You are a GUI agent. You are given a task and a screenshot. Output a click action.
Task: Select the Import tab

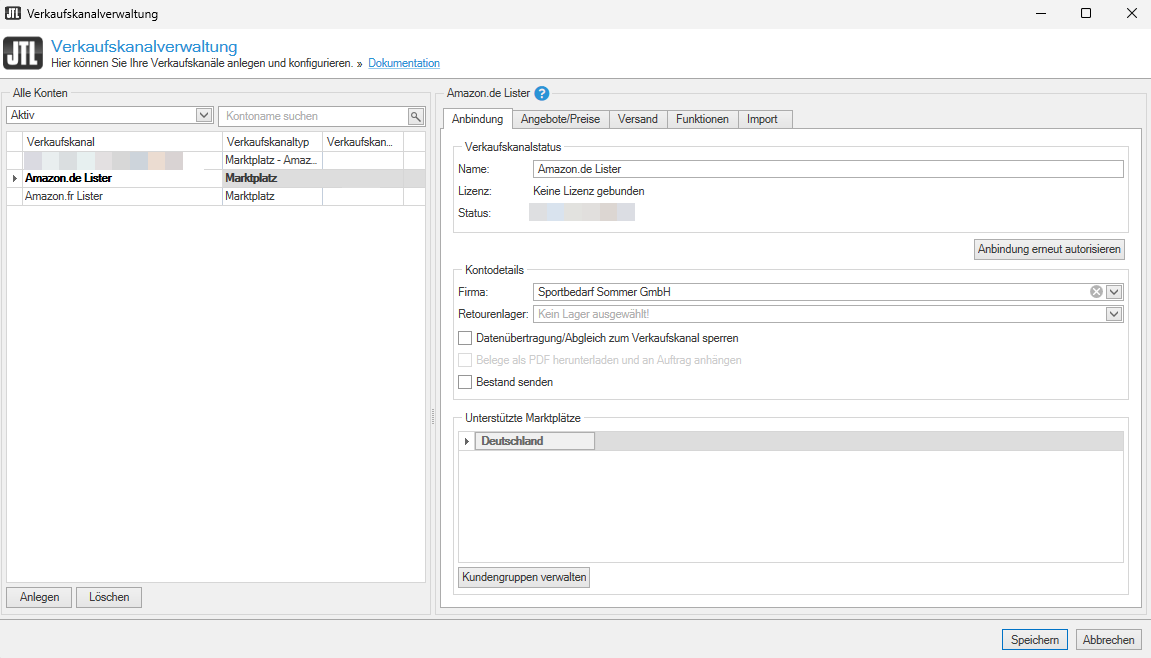[x=762, y=119]
